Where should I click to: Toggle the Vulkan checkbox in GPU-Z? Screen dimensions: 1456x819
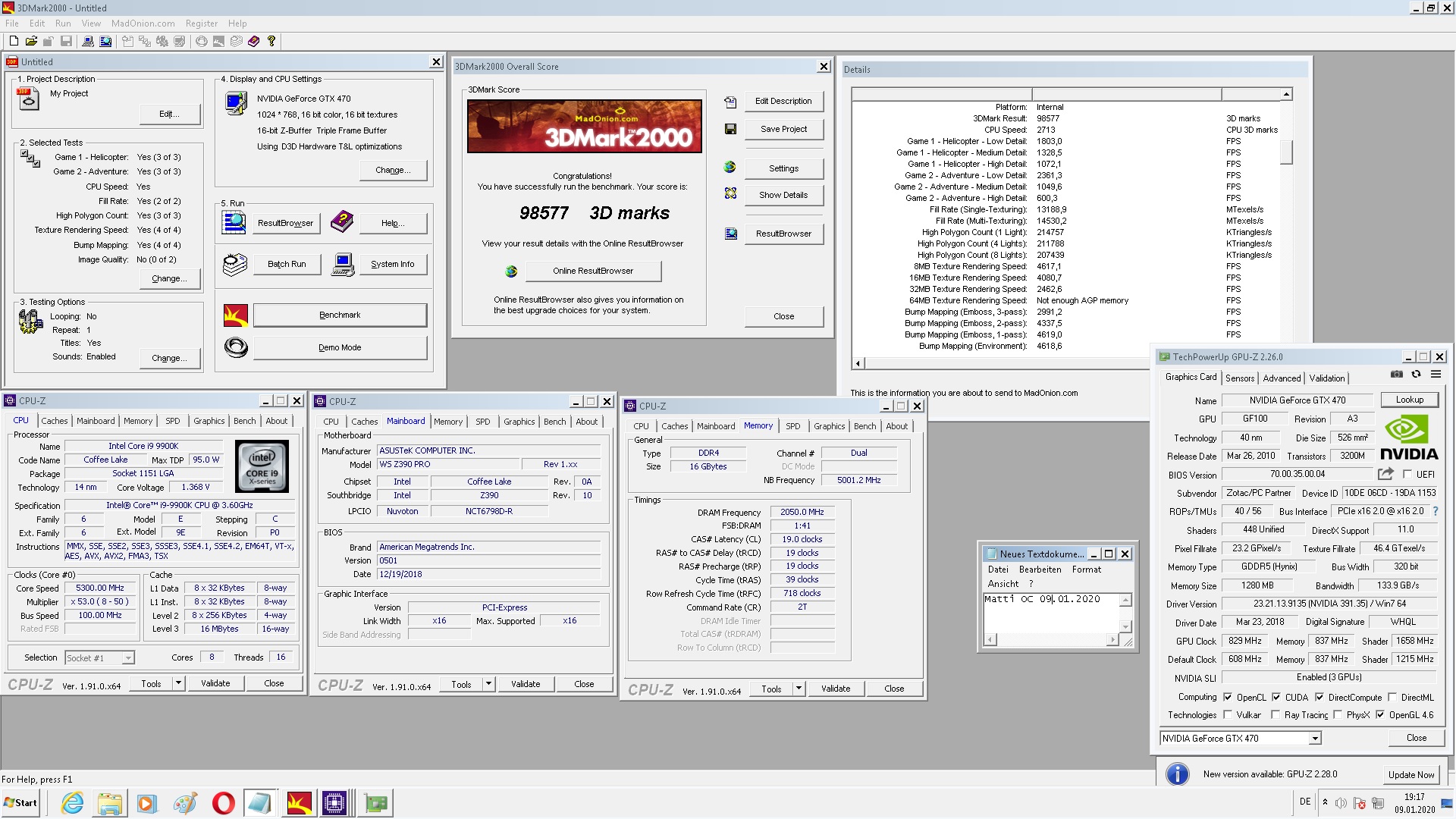pyautogui.click(x=1228, y=714)
